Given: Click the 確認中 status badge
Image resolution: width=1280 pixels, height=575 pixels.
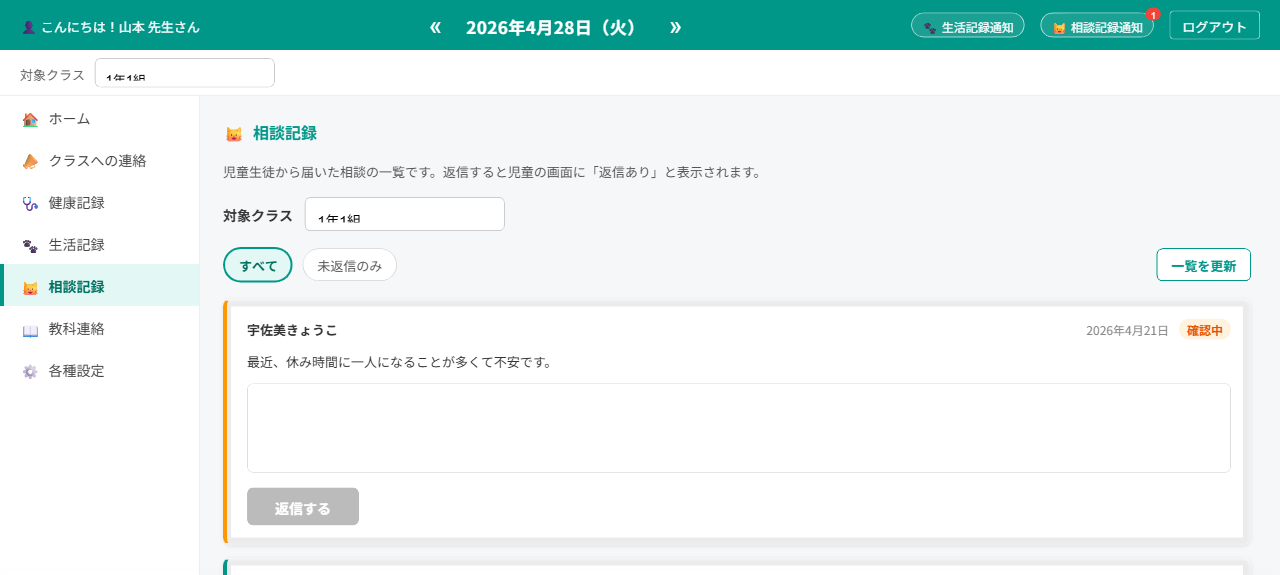Looking at the screenshot, I should point(1205,330).
